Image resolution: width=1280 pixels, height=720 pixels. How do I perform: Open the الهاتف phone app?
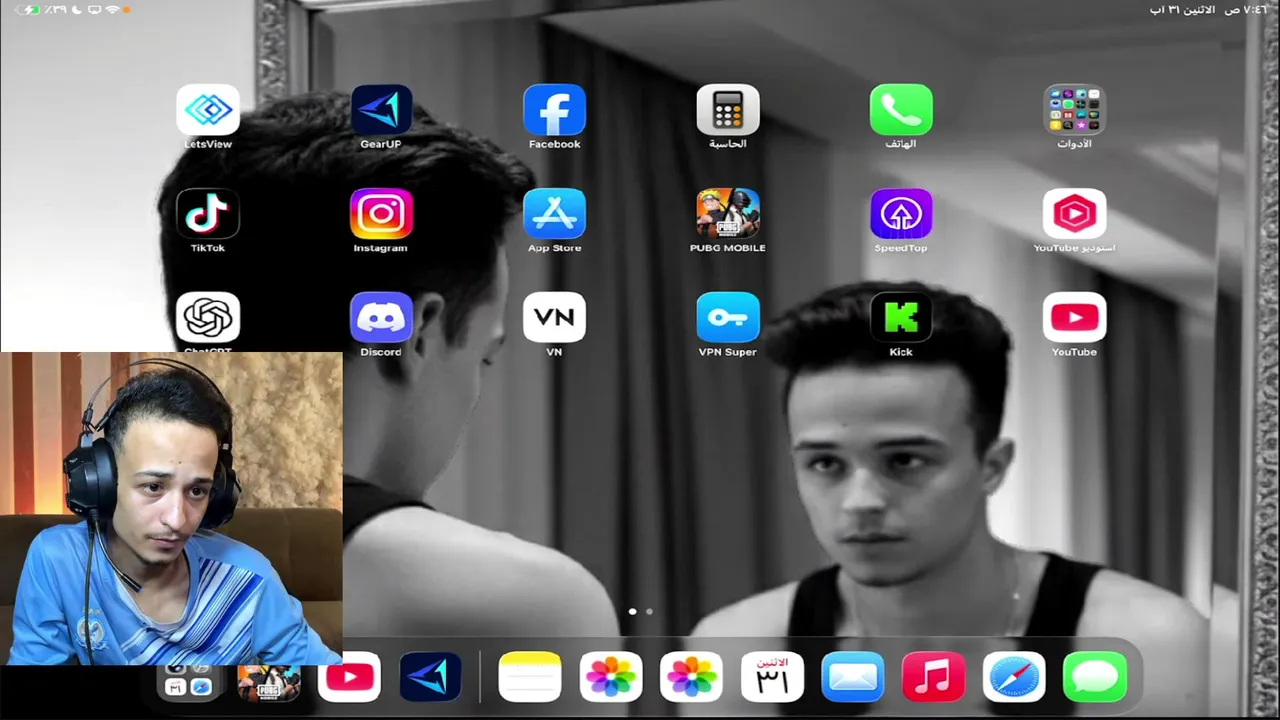901,110
